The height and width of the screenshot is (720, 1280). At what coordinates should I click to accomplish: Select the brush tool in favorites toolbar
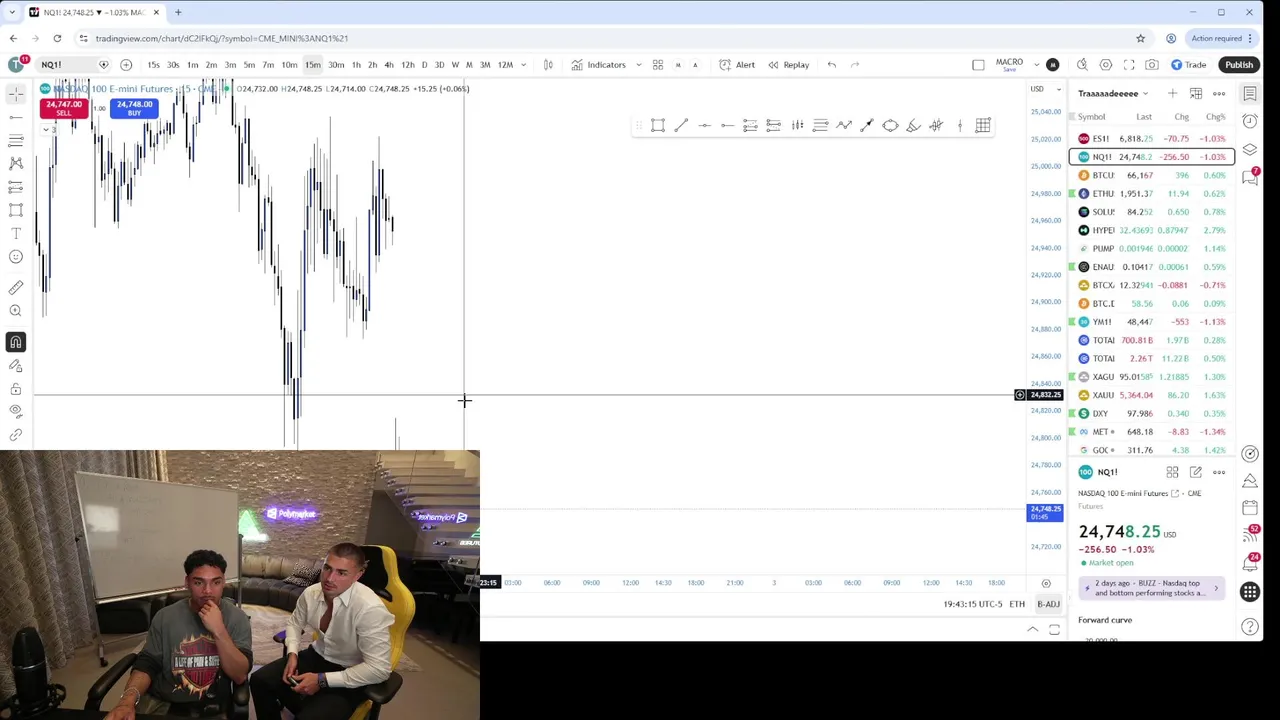tap(913, 125)
